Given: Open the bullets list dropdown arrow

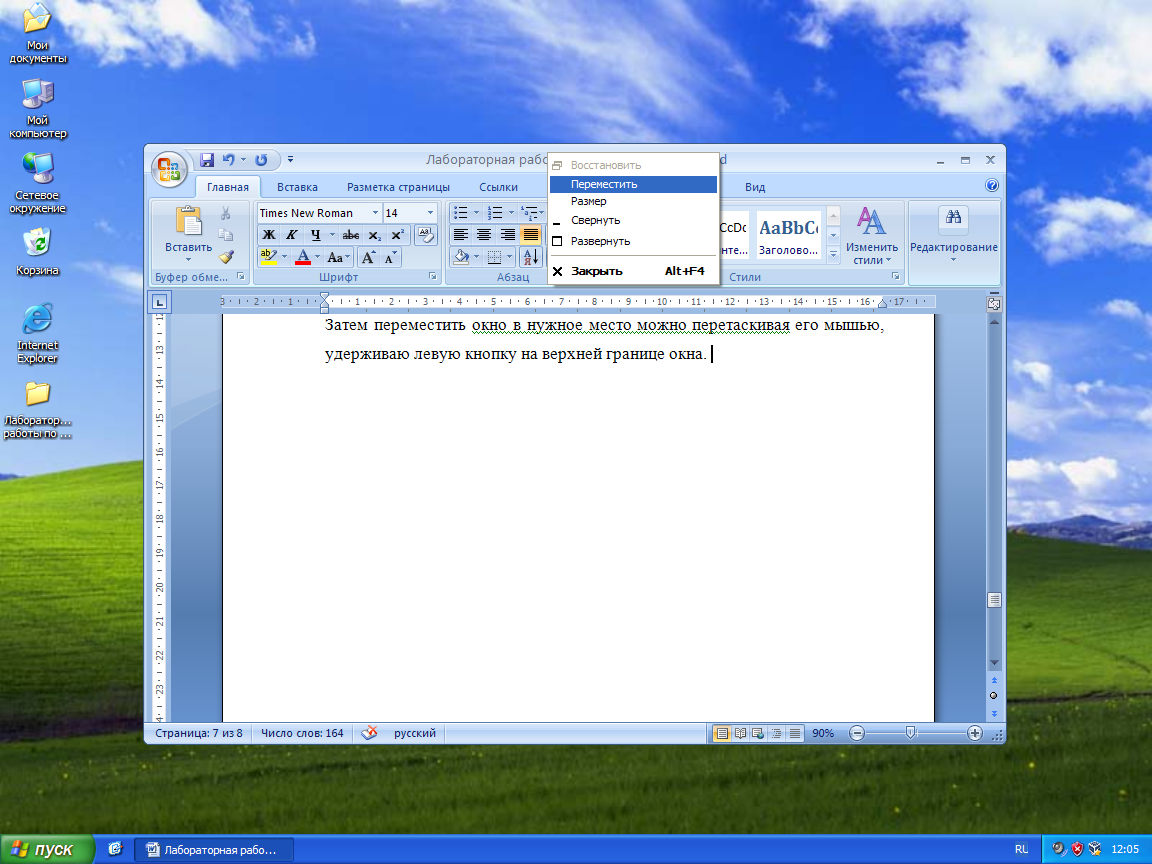Looking at the screenshot, I should [476, 213].
